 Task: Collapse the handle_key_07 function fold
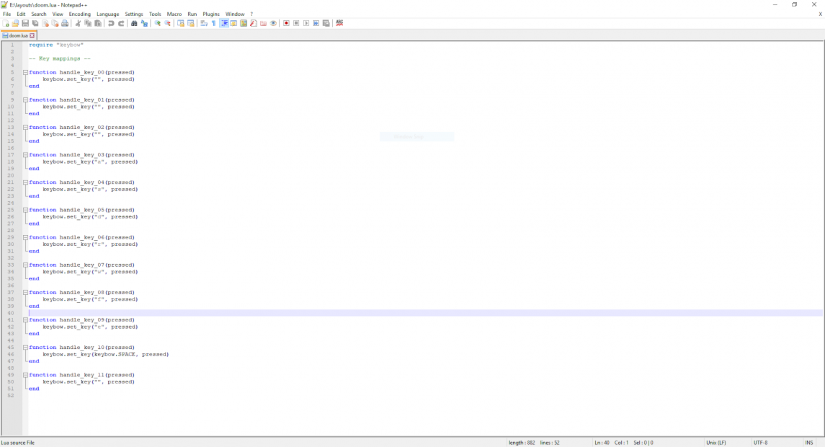click(x=25, y=265)
